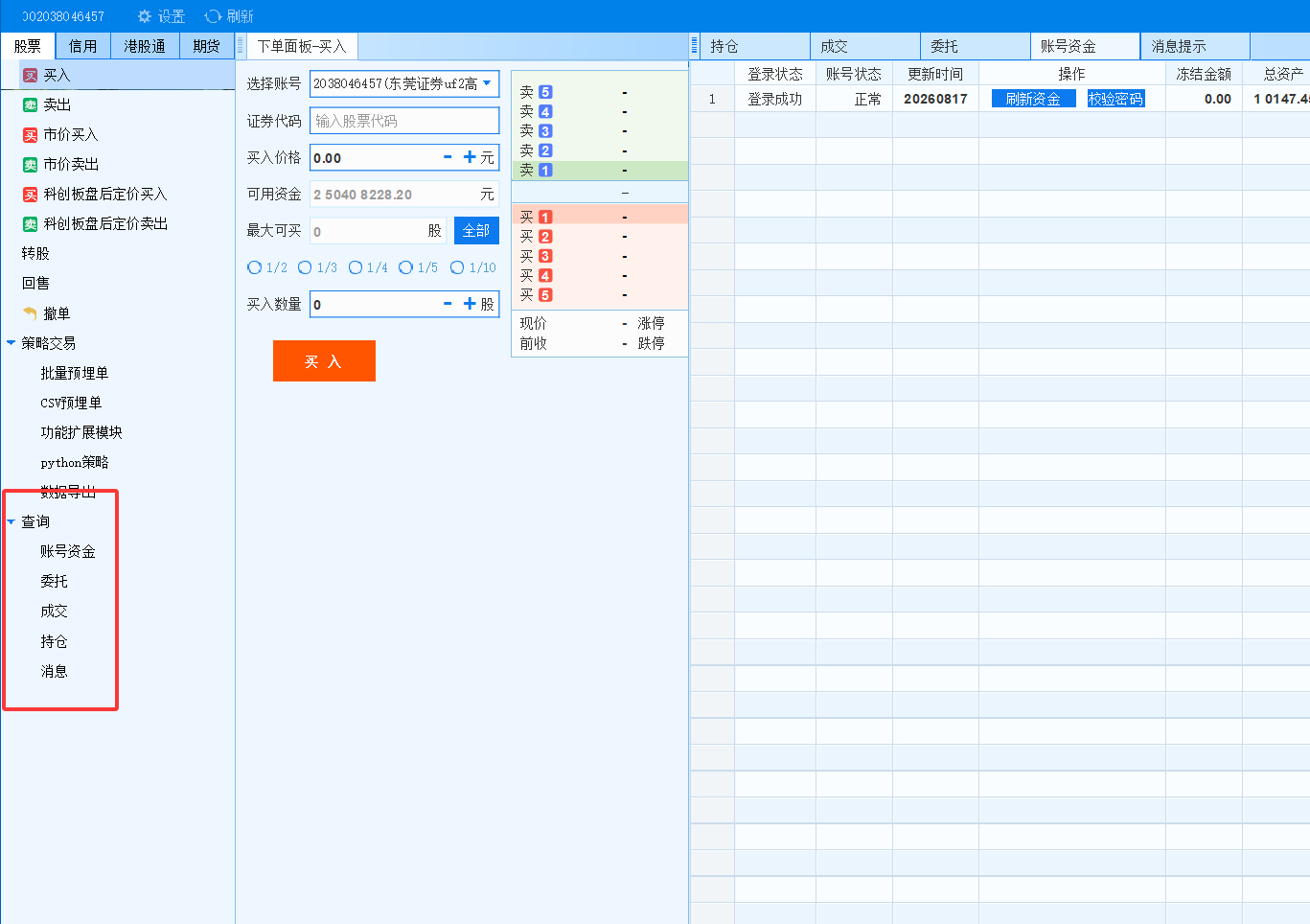Select the 买 3 order book level
This screenshot has height=924, width=1310.
click(x=600, y=256)
